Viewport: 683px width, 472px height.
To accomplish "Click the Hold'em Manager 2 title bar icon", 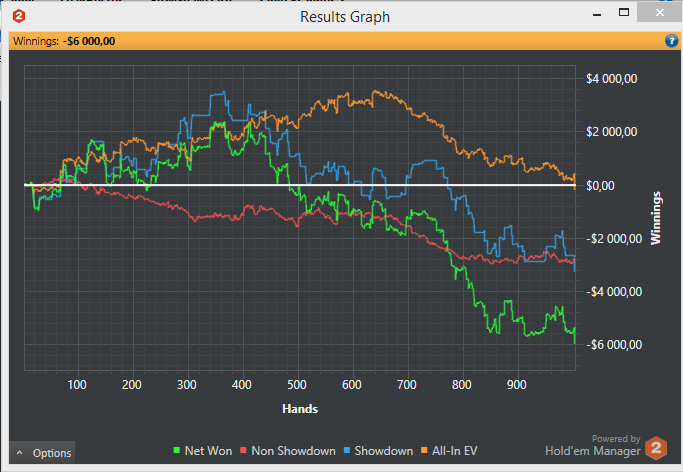I will [x=19, y=16].
